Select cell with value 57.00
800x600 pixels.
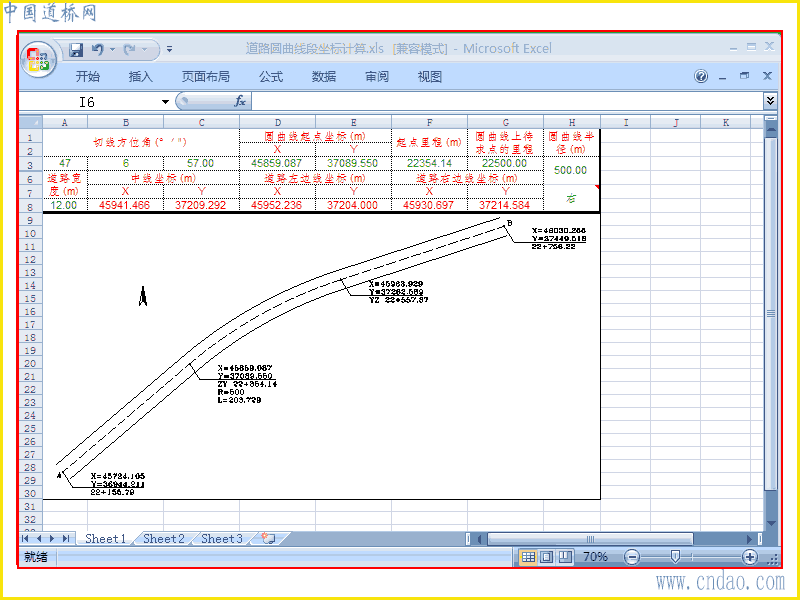click(x=202, y=163)
